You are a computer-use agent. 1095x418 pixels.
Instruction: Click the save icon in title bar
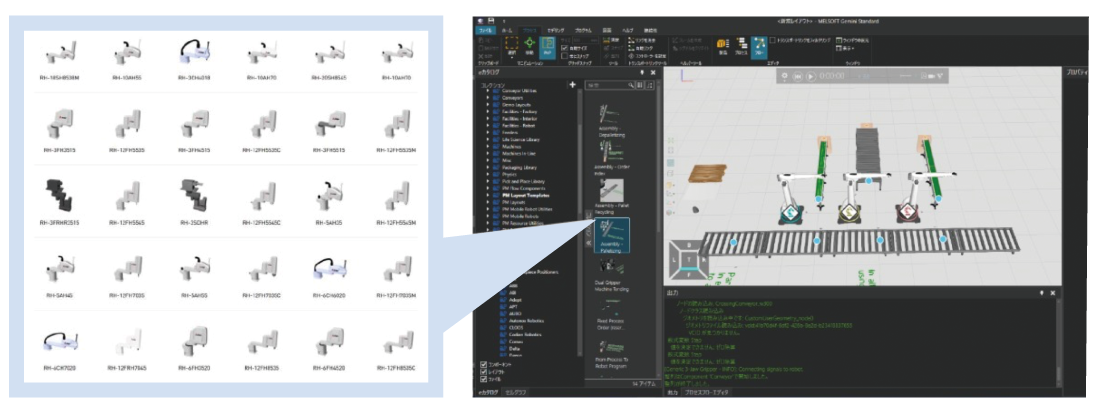point(492,20)
